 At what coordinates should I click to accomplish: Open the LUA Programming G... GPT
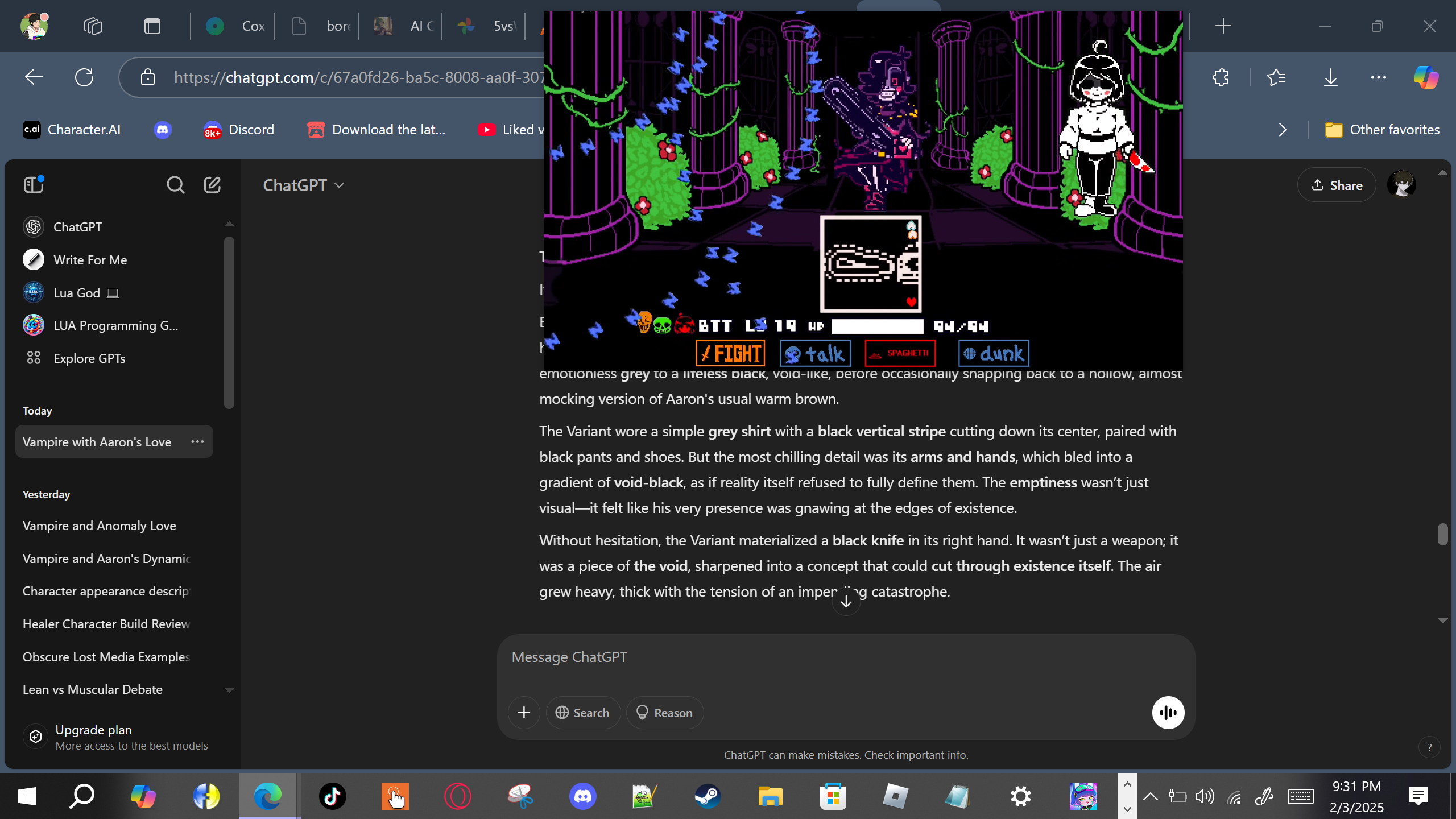[114, 325]
